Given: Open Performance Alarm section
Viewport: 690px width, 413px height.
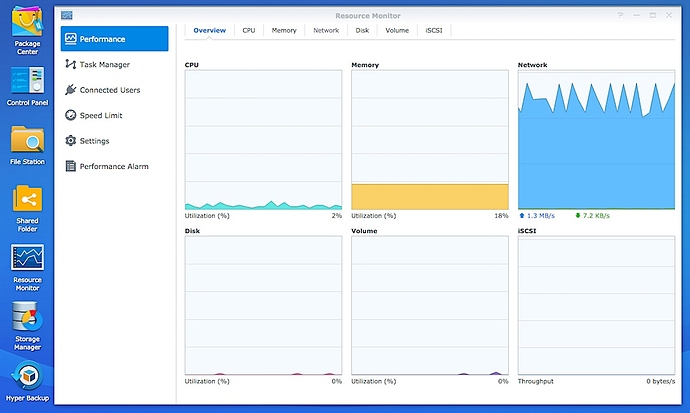Looking at the screenshot, I should click(x=114, y=166).
